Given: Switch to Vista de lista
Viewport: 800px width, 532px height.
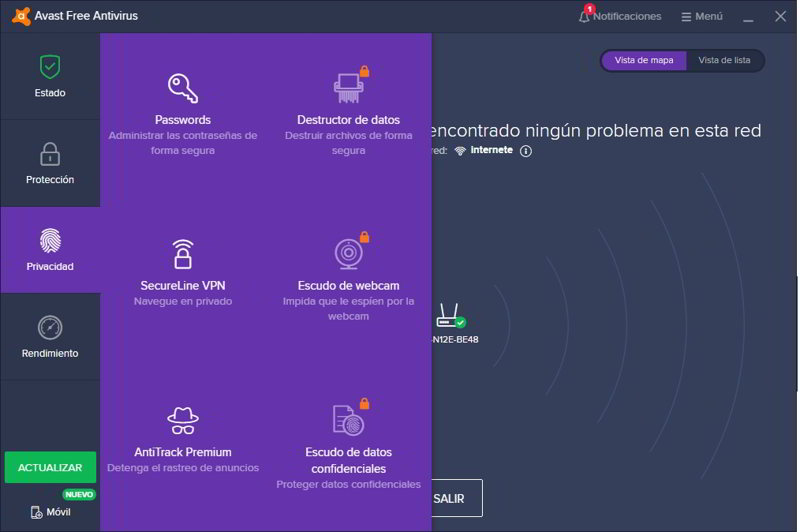Looking at the screenshot, I should pyautogui.click(x=724, y=60).
